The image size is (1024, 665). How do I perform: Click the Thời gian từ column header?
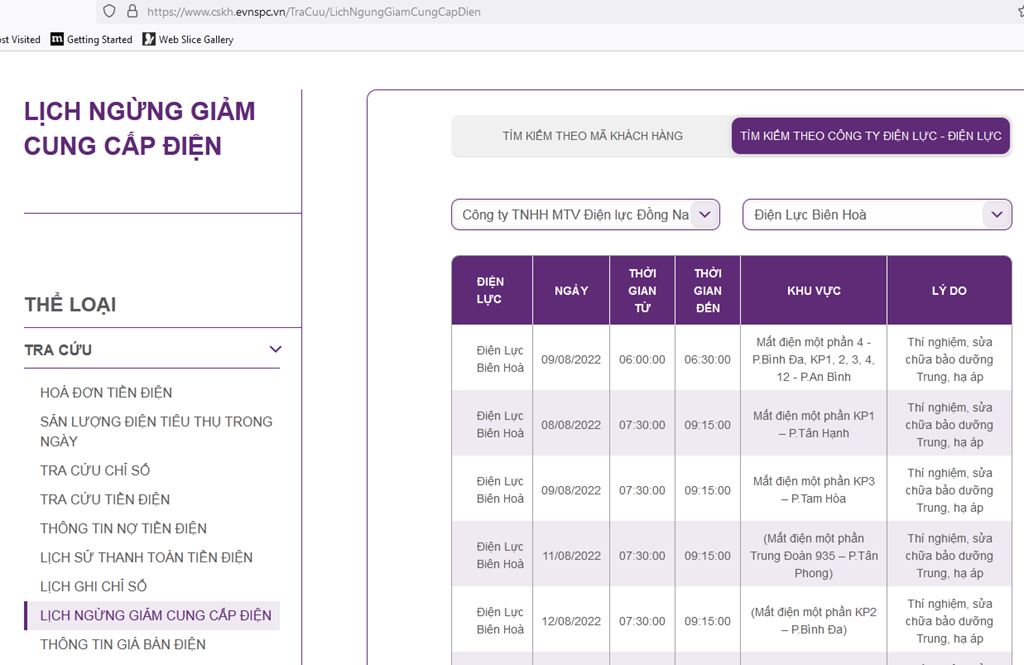[x=642, y=290]
